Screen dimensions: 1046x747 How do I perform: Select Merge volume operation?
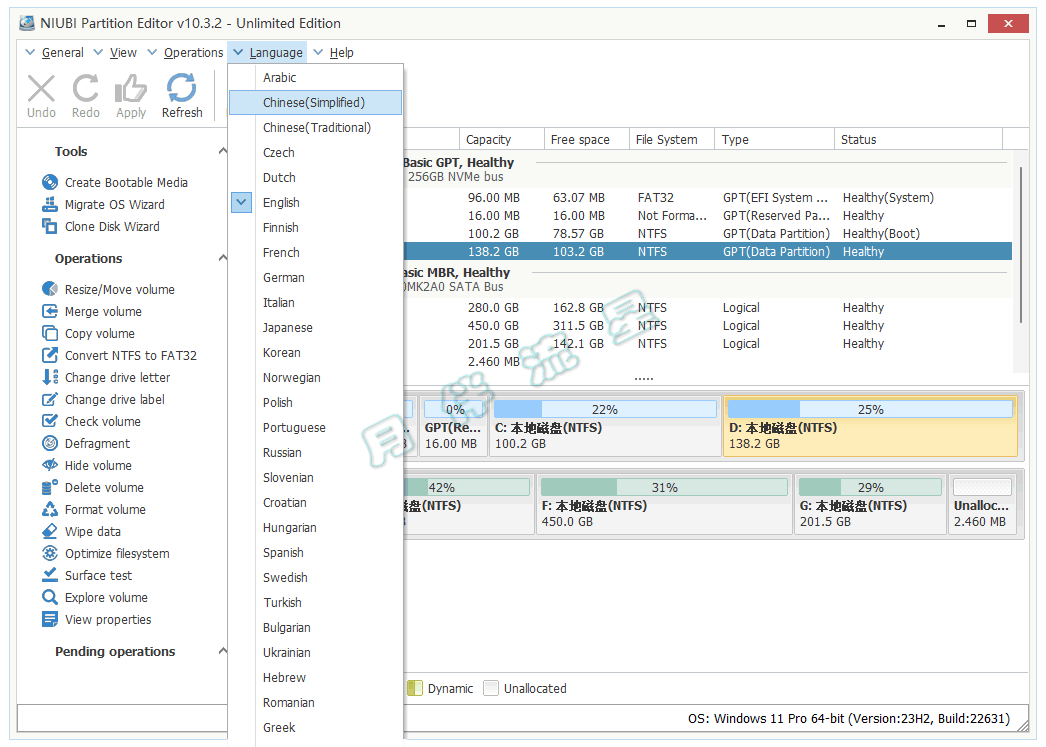click(92, 311)
